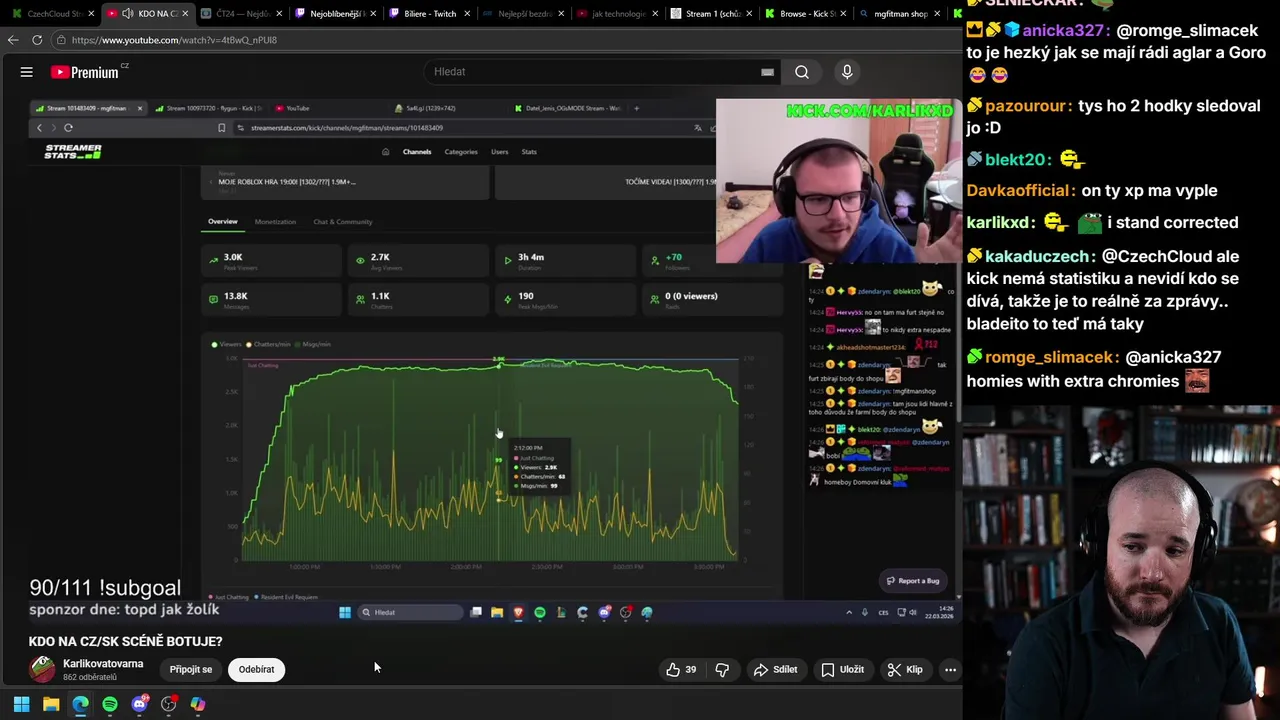This screenshot has height=720, width=1280.
Task: Reload the YouTube page
Action: pyautogui.click(x=37, y=40)
